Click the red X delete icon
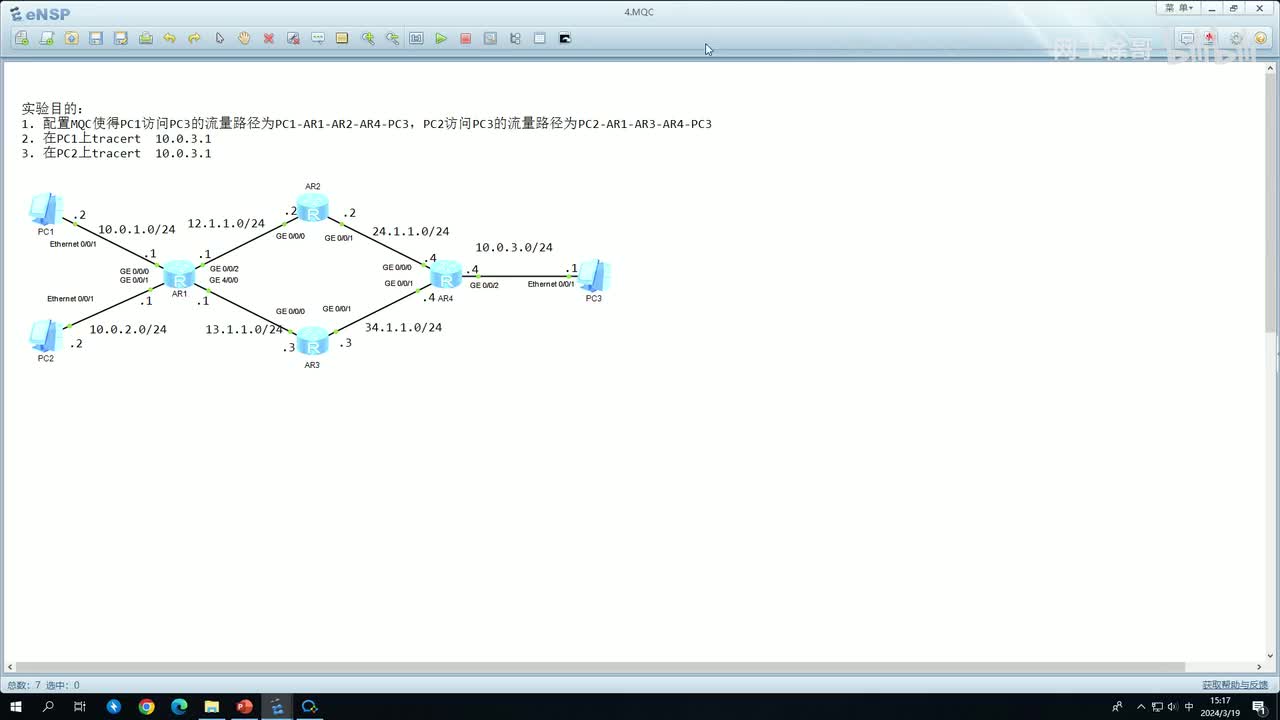This screenshot has width=1280, height=720. tap(269, 38)
